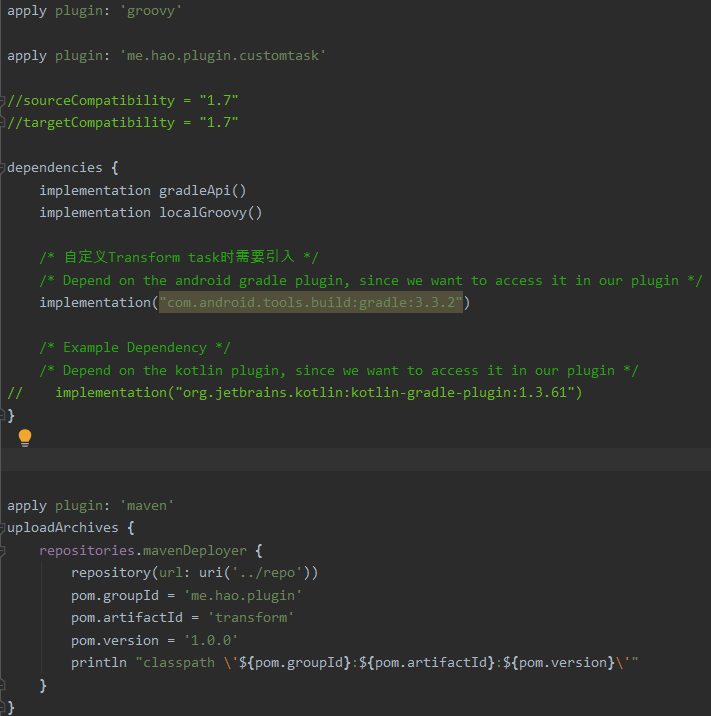Click the android gradle plugin comment
The width and height of the screenshot is (711, 716).
point(371,280)
